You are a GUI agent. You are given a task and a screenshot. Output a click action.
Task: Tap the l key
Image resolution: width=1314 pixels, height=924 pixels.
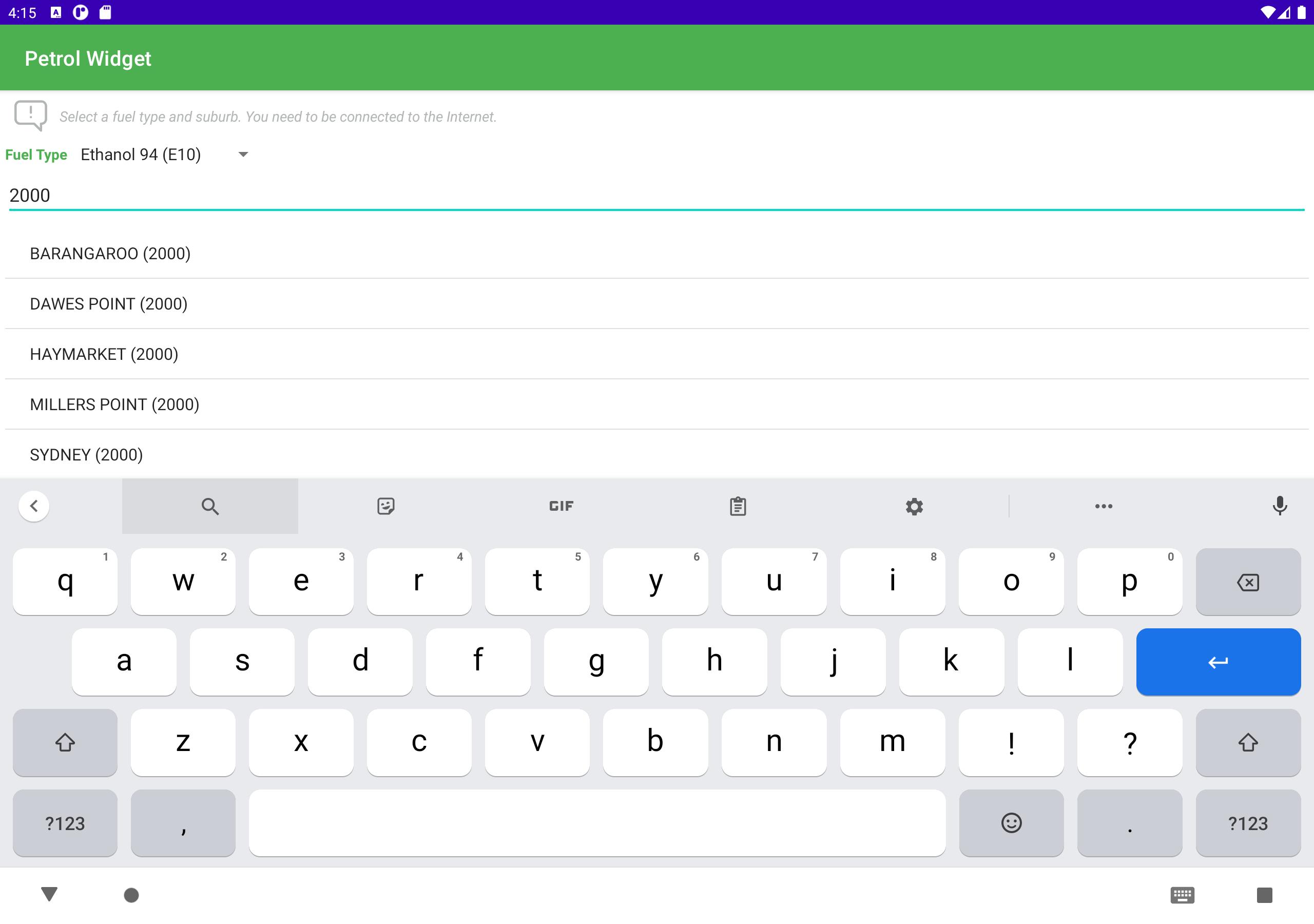[x=1070, y=662]
